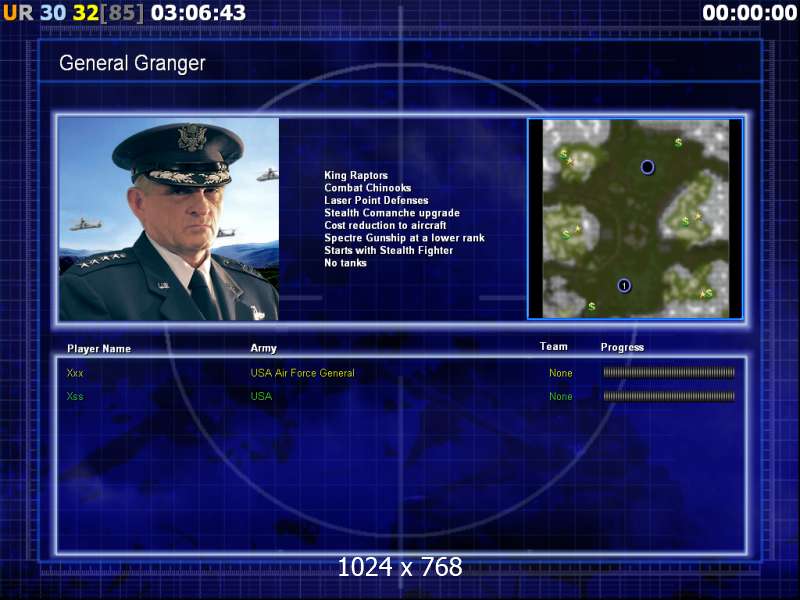This screenshot has height=600, width=800.
Task: Click the 03:06:43 clock readout
Action: tap(198, 13)
